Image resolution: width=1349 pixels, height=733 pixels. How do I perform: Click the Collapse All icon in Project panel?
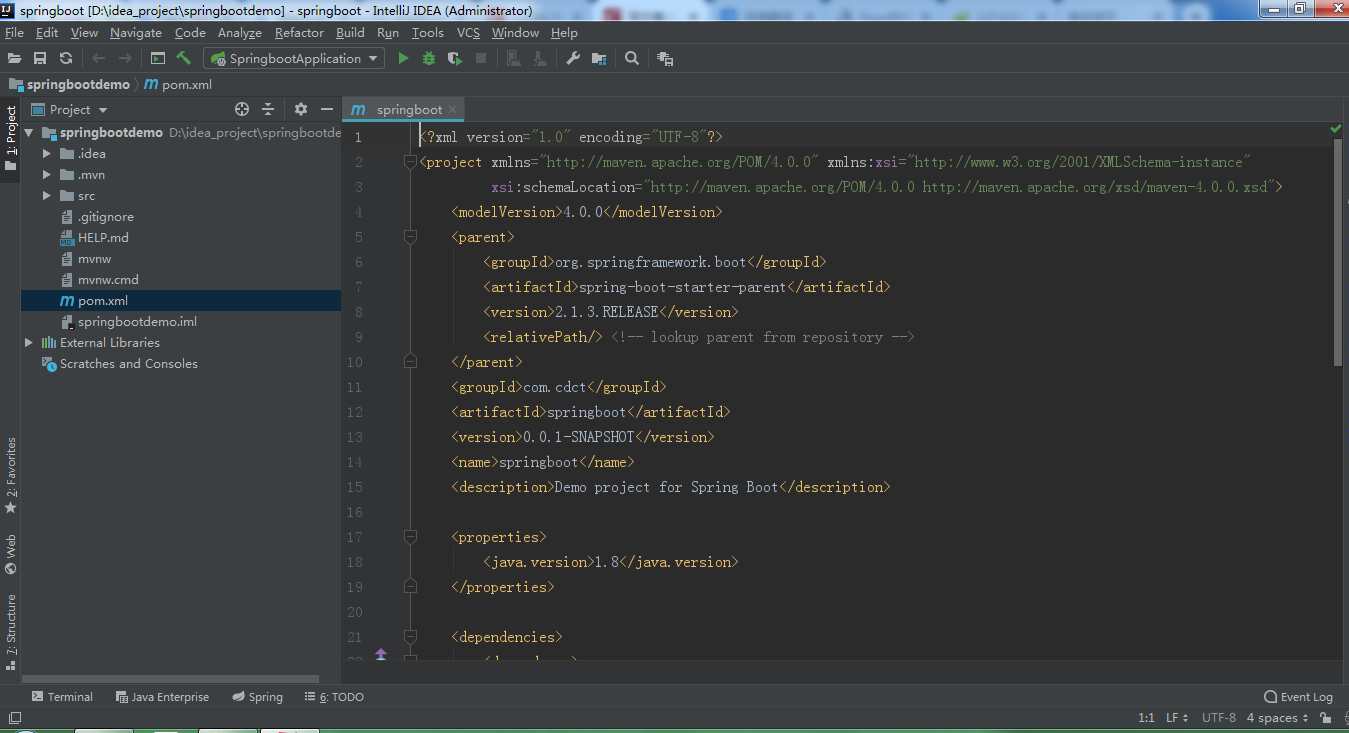click(268, 109)
